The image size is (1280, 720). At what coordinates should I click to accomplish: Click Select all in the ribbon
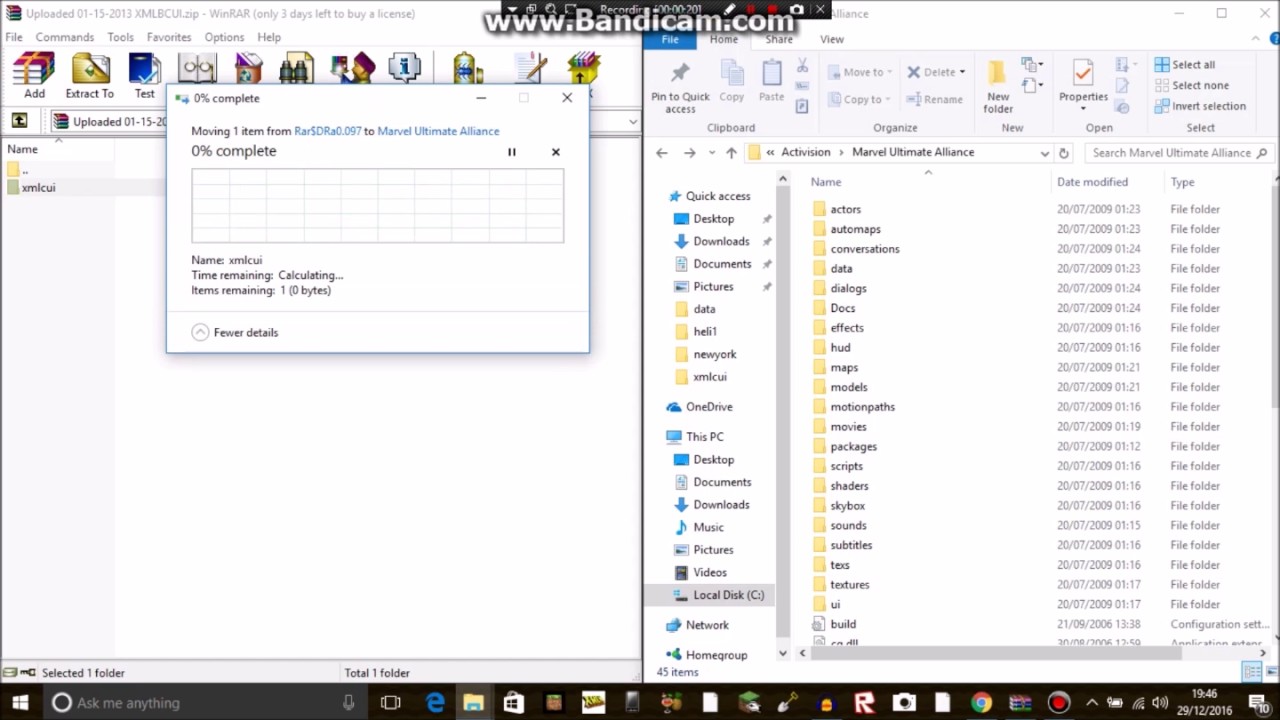tap(1185, 64)
